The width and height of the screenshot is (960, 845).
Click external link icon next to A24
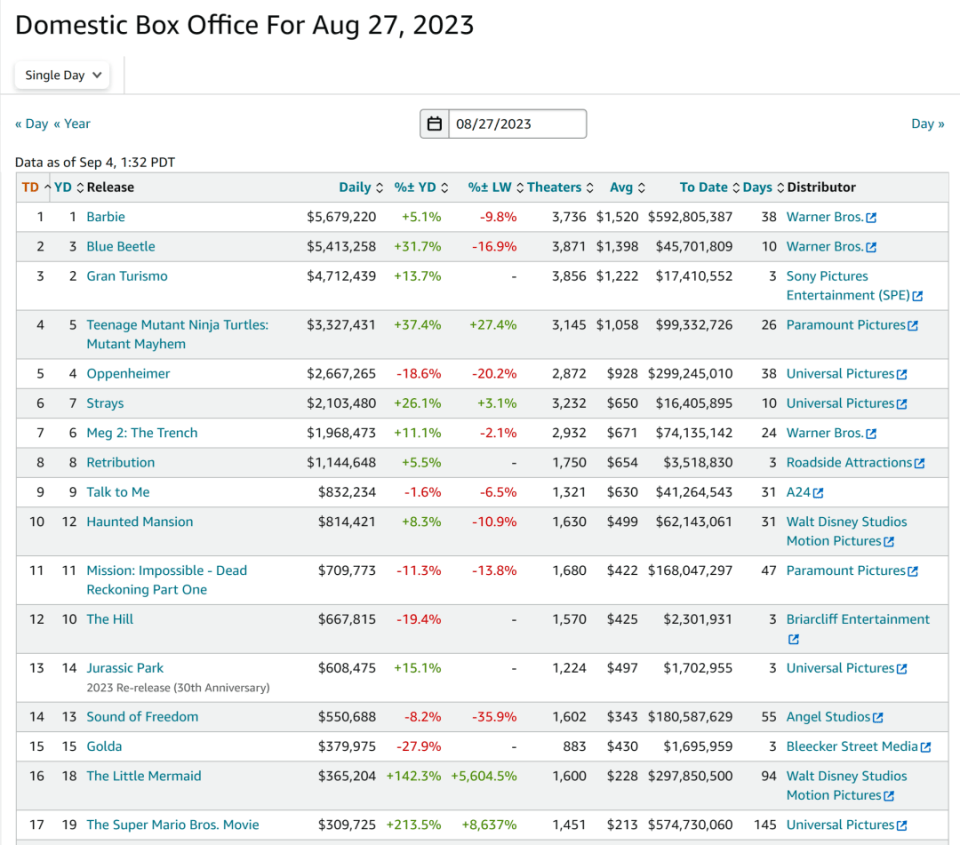[818, 493]
